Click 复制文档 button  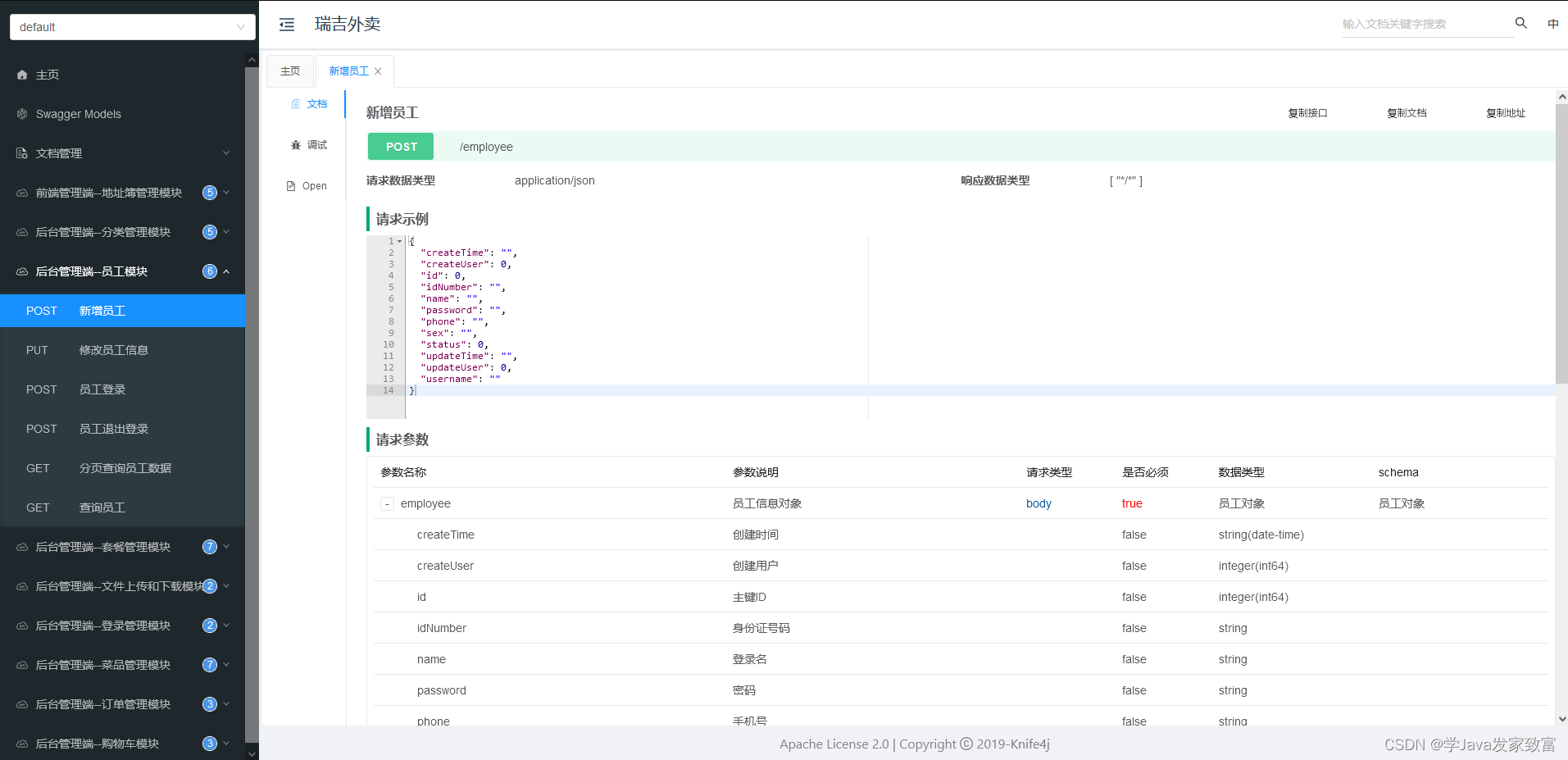1407,113
